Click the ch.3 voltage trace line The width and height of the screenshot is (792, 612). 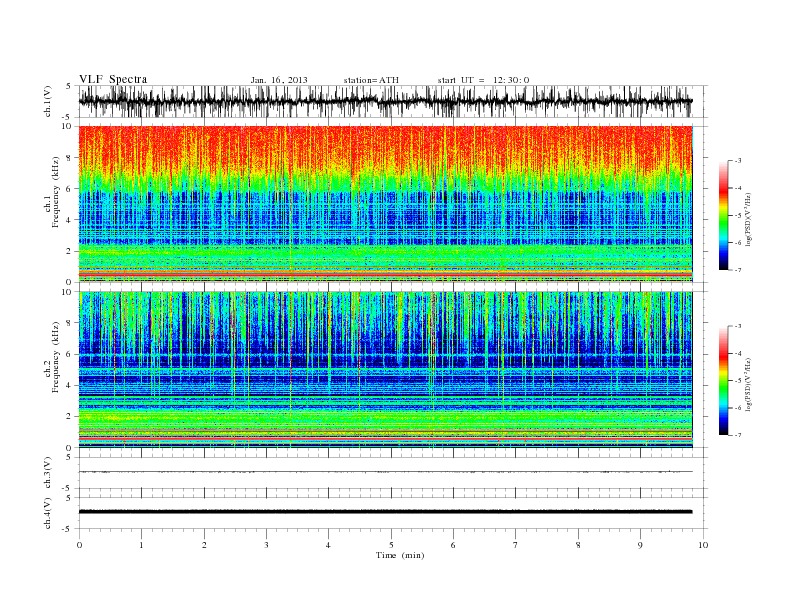coord(385,472)
